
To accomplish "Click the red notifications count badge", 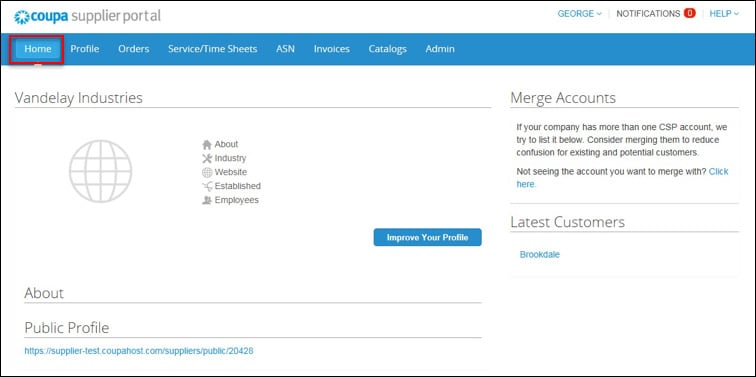I will pos(689,13).
